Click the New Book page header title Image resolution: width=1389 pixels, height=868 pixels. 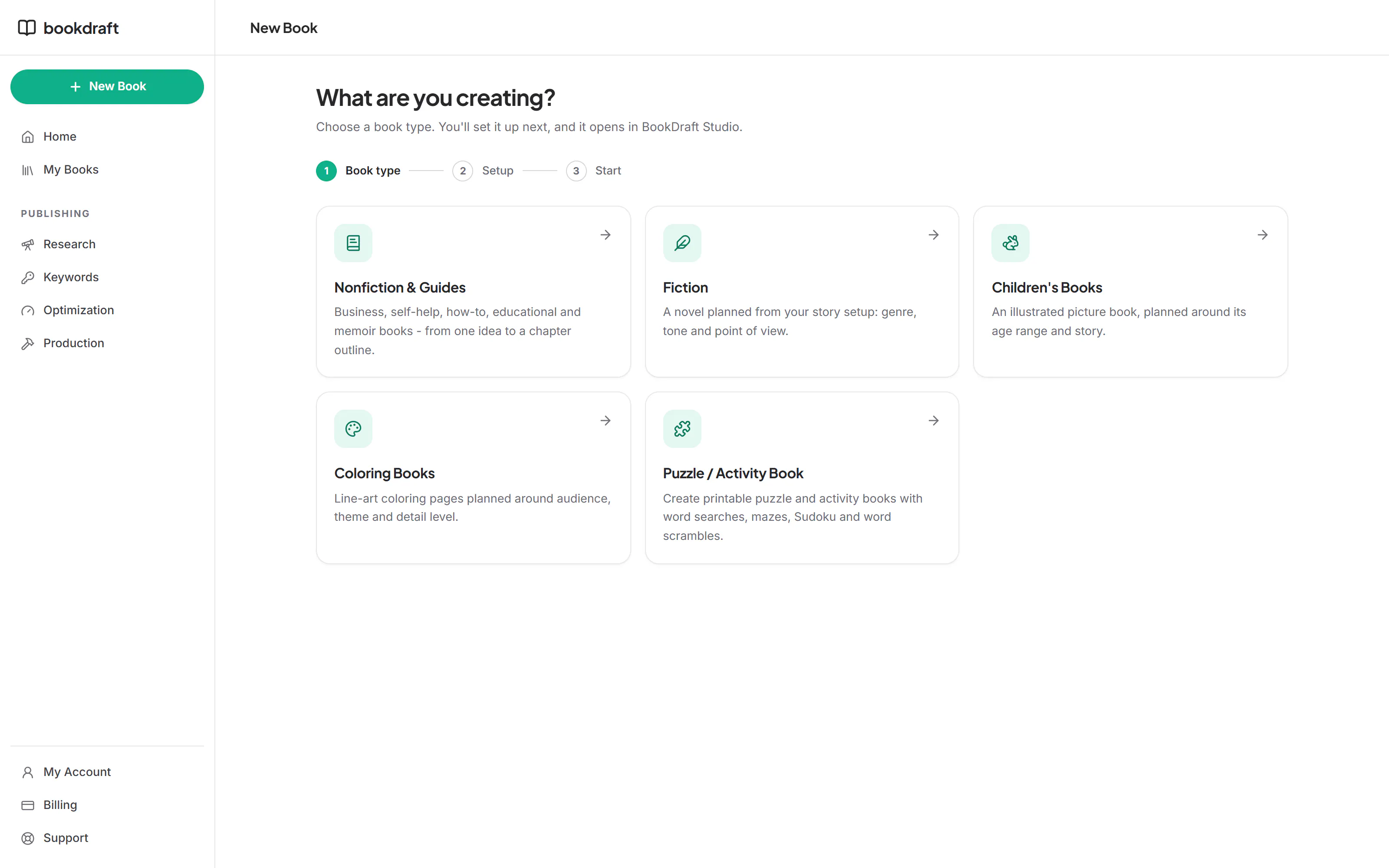click(x=283, y=28)
